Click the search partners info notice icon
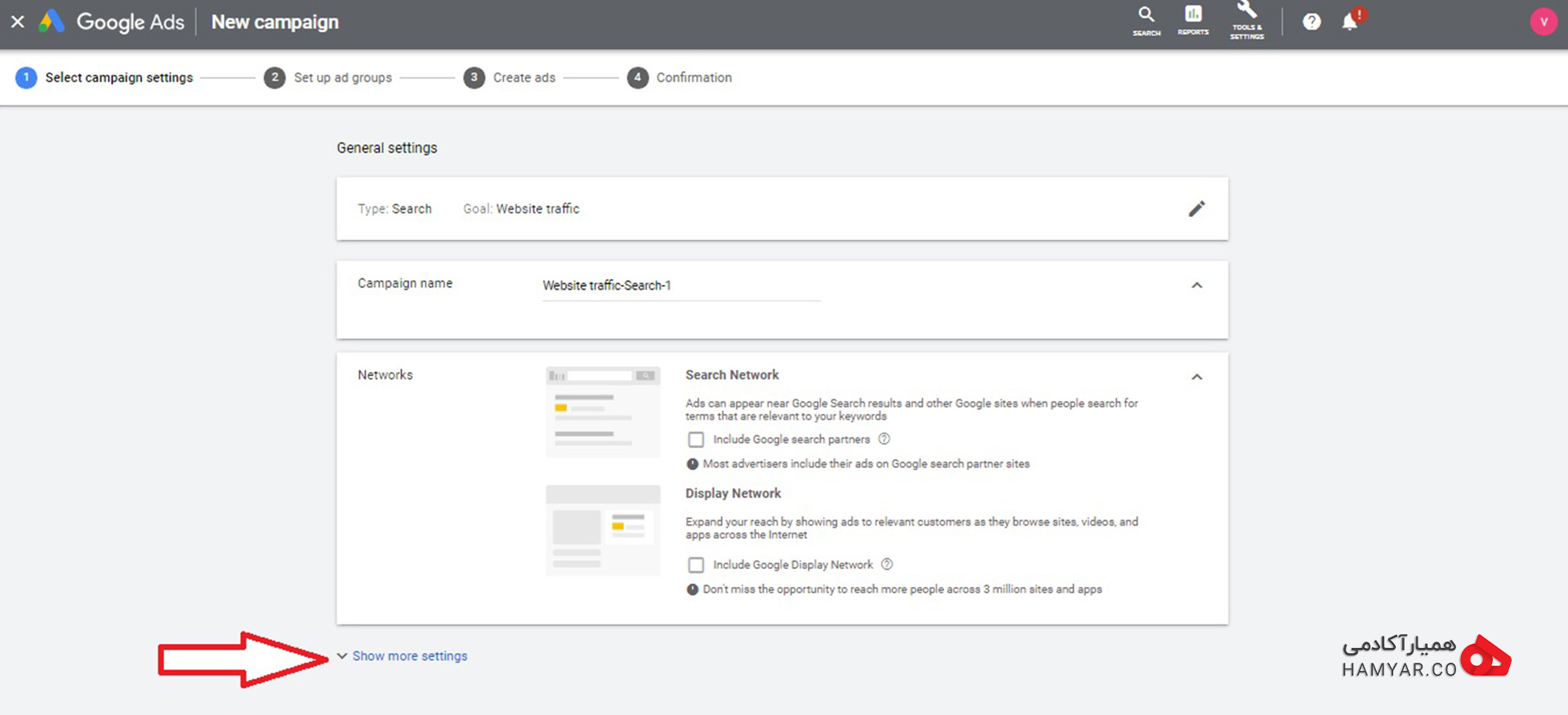Viewport: 1568px width, 715px height. coord(693,464)
